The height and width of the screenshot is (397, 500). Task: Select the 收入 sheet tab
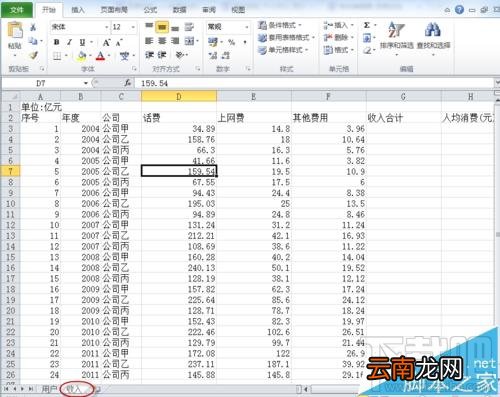click(74, 389)
